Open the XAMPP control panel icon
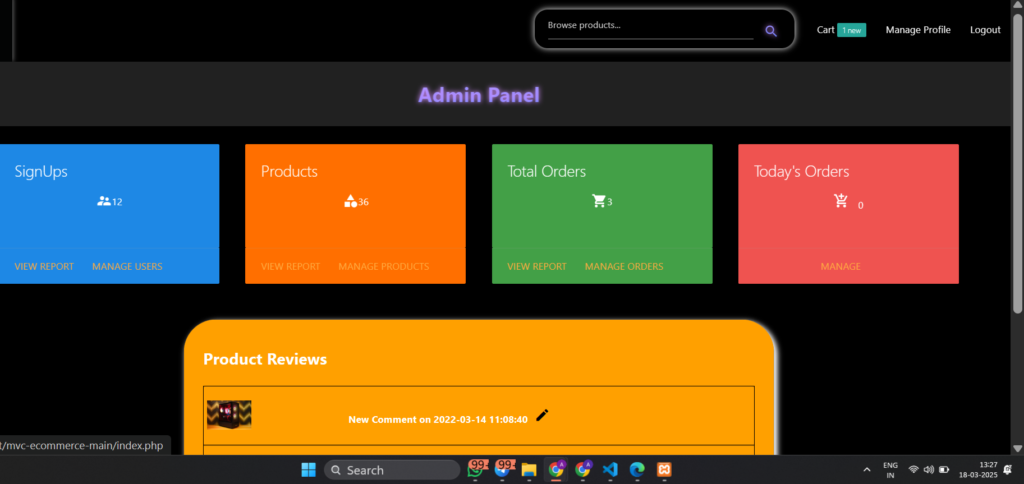Viewport: 1024px width, 484px height. (x=664, y=470)
